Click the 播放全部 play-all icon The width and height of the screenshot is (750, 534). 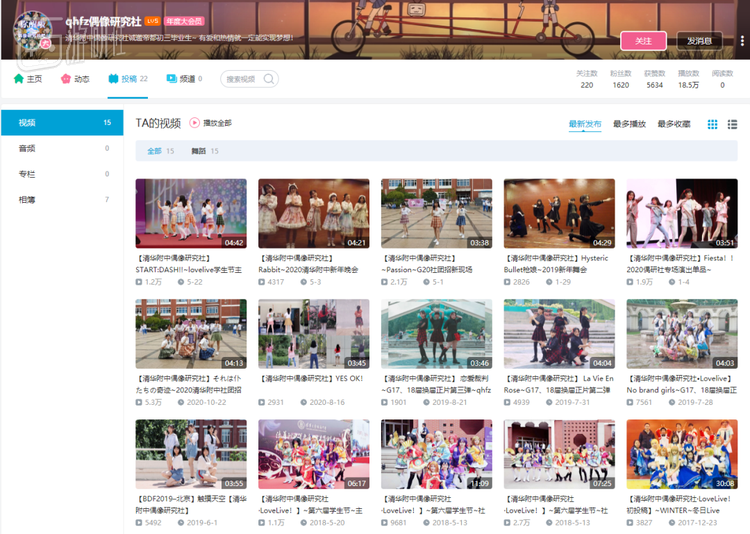pos(194,123)
